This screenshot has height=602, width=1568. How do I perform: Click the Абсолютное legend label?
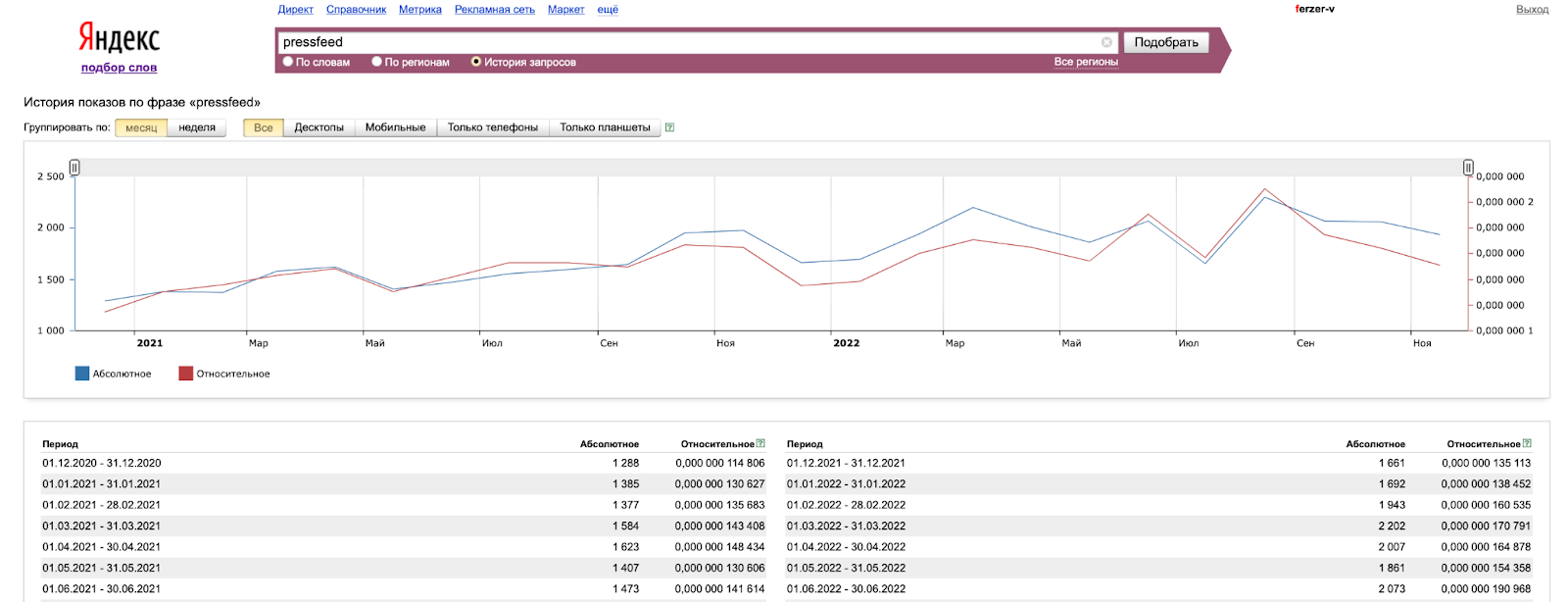122,374
